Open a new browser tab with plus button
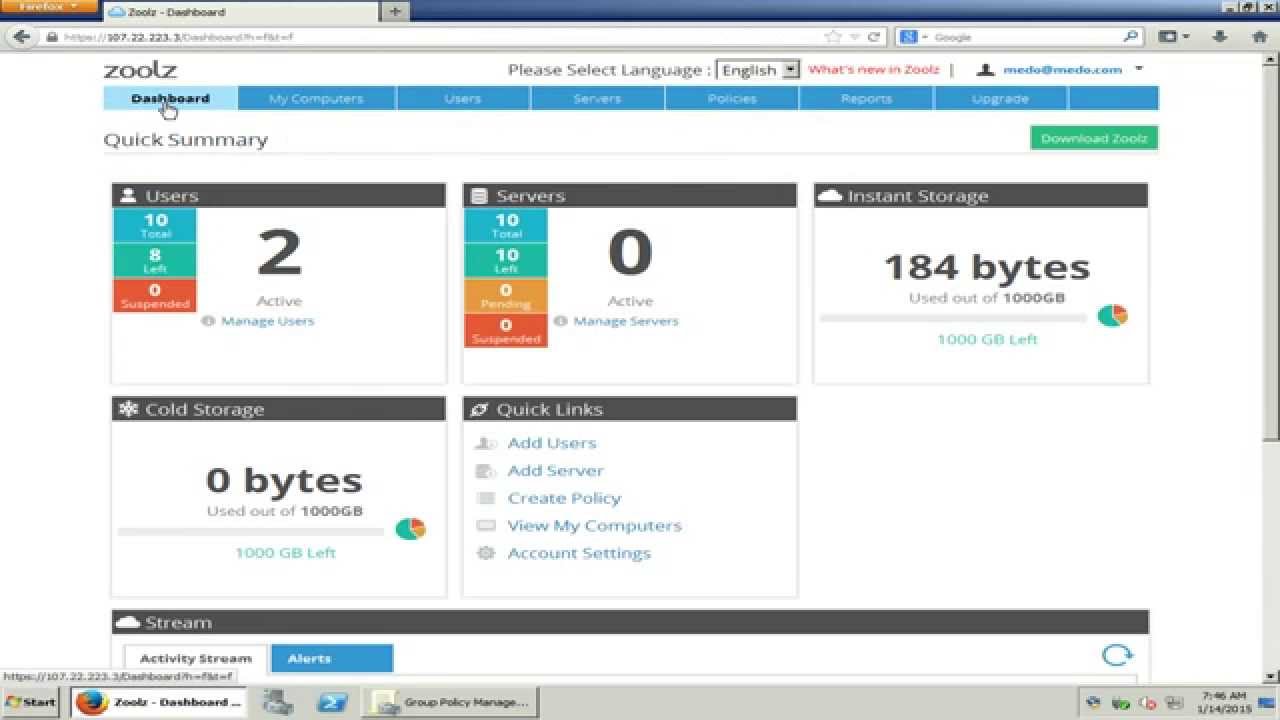1280x720 pixels. pyautogui.click(x=395, y=11)
